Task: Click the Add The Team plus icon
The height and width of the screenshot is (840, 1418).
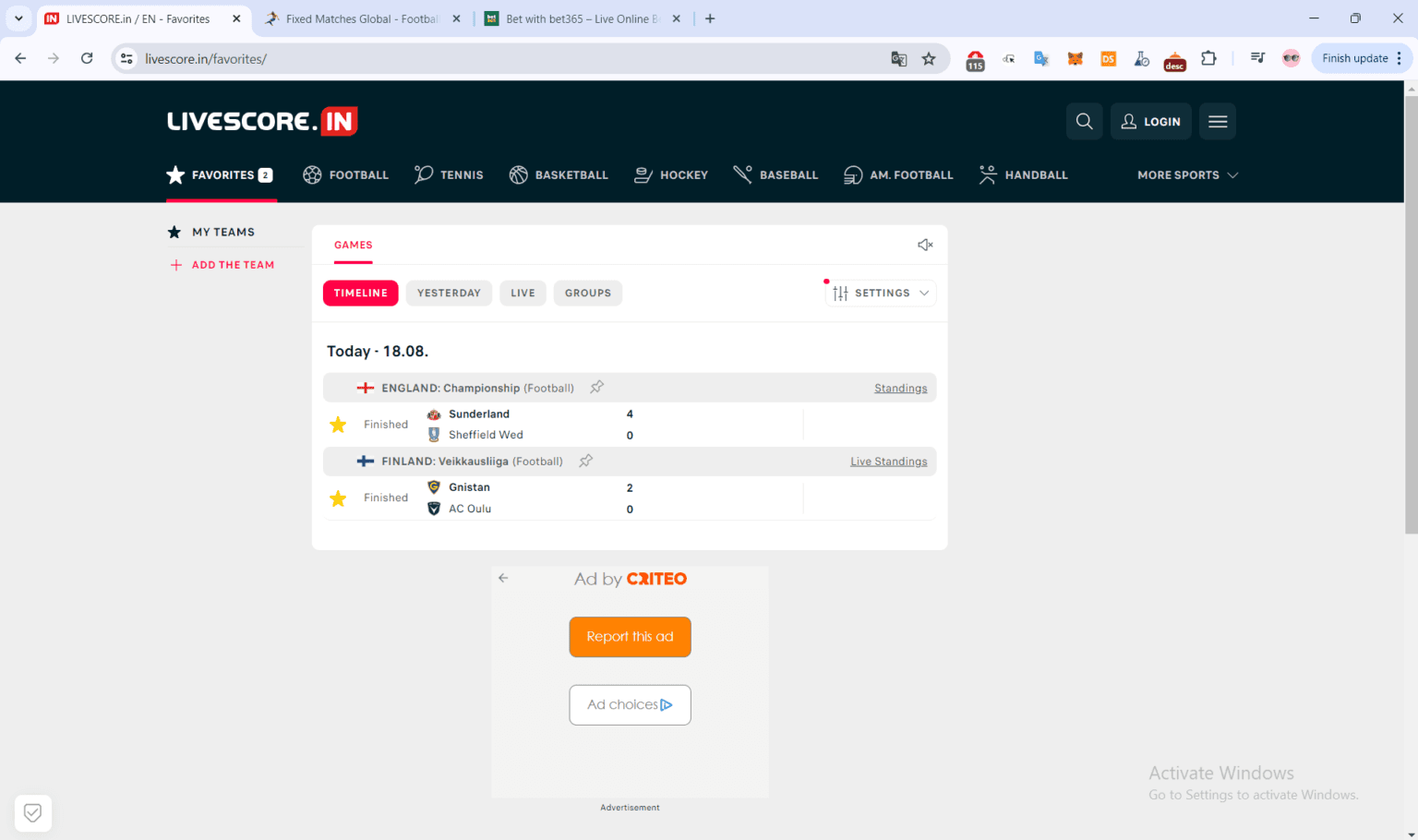Action: pos(176,265)
